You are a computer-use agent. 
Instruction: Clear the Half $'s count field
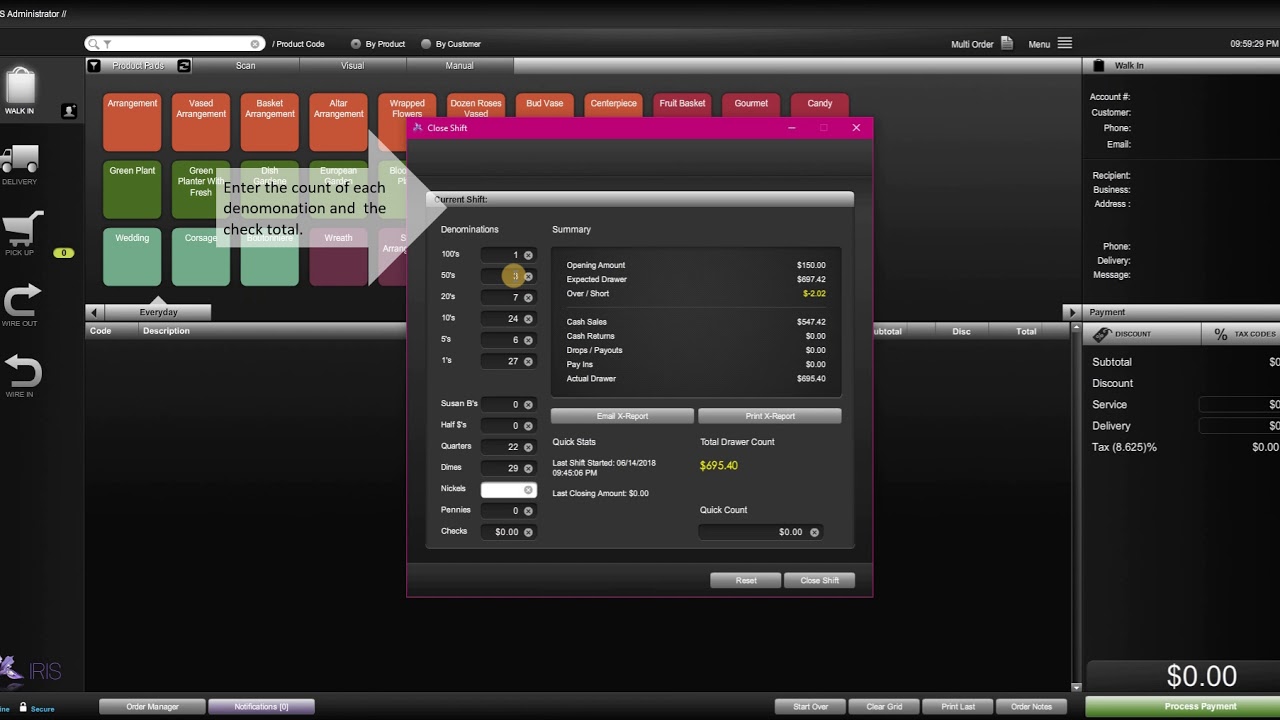[x=528, y=426]
